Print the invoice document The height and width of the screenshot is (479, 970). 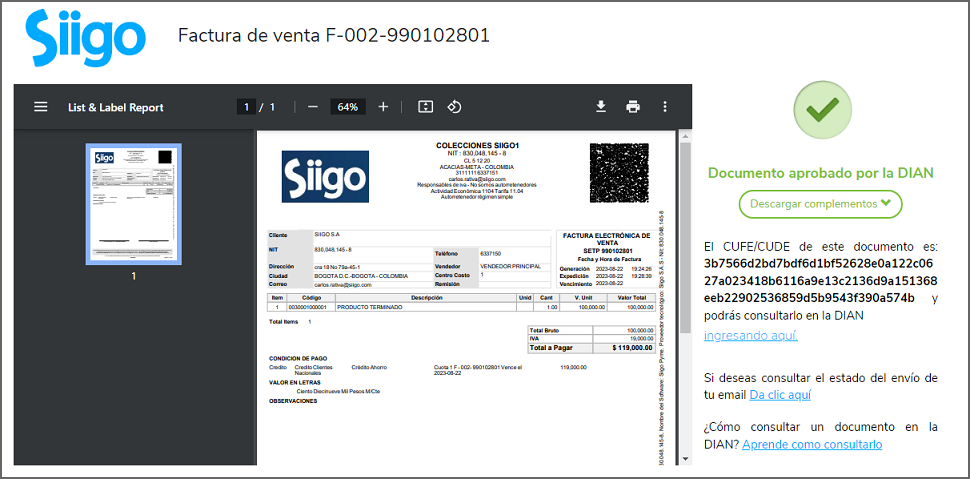633,107
